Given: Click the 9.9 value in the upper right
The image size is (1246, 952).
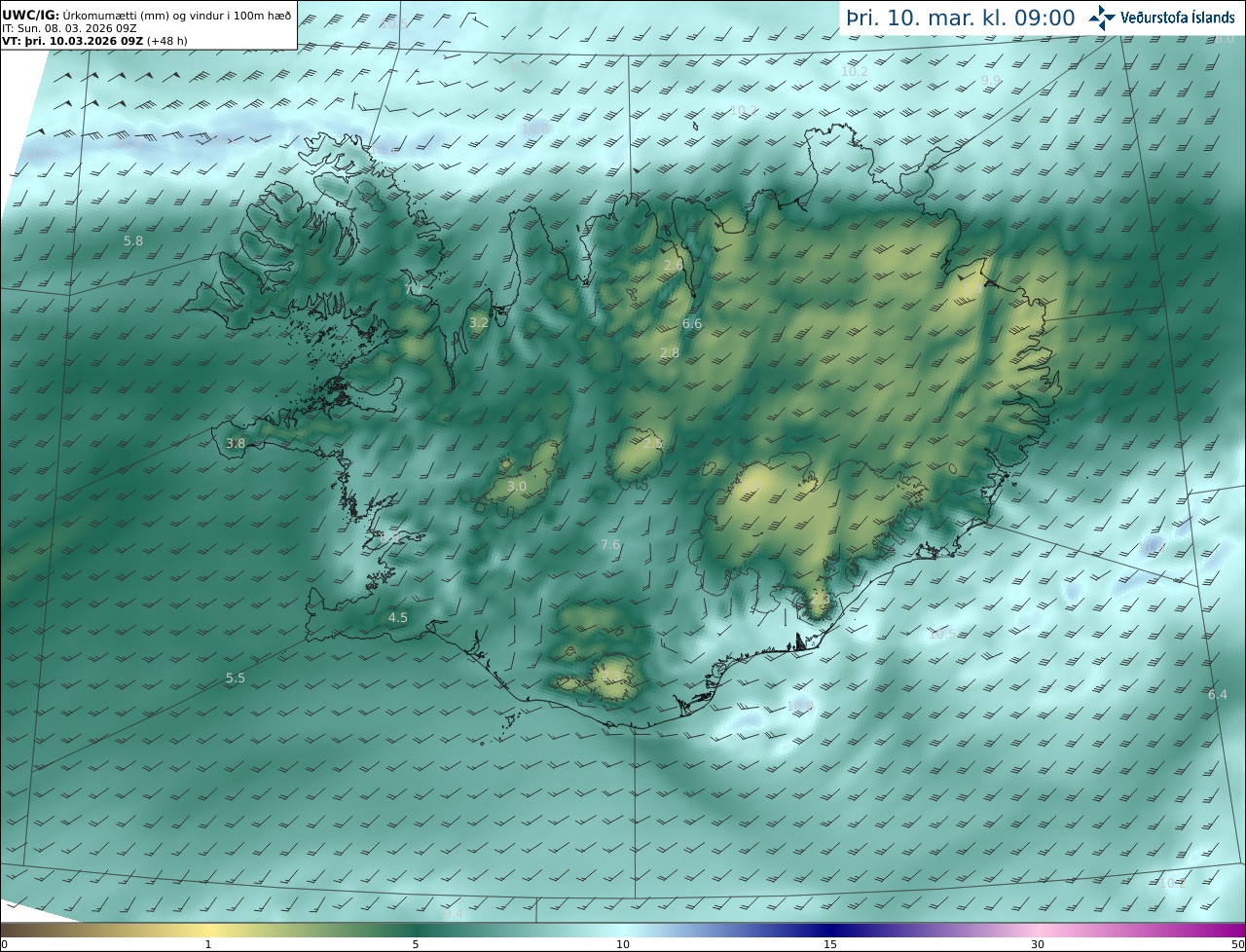Looking at the screenshot, I should (991, 80).
